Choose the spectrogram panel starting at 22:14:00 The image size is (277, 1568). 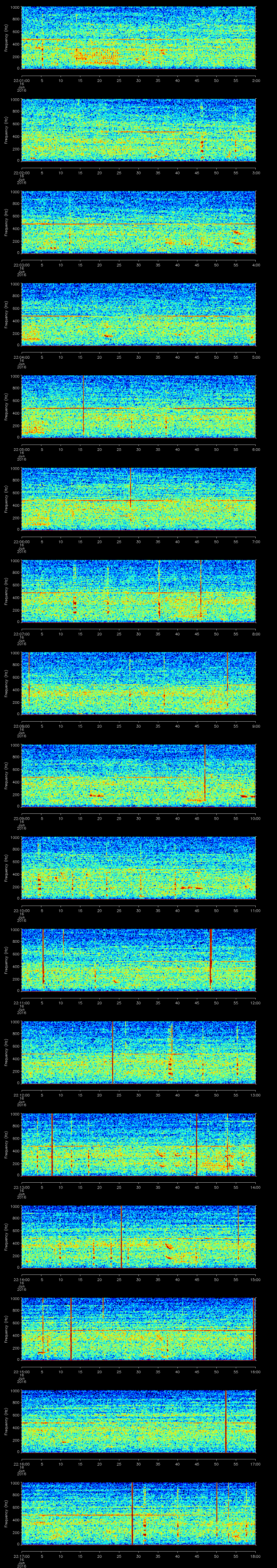click(138, 1237)
